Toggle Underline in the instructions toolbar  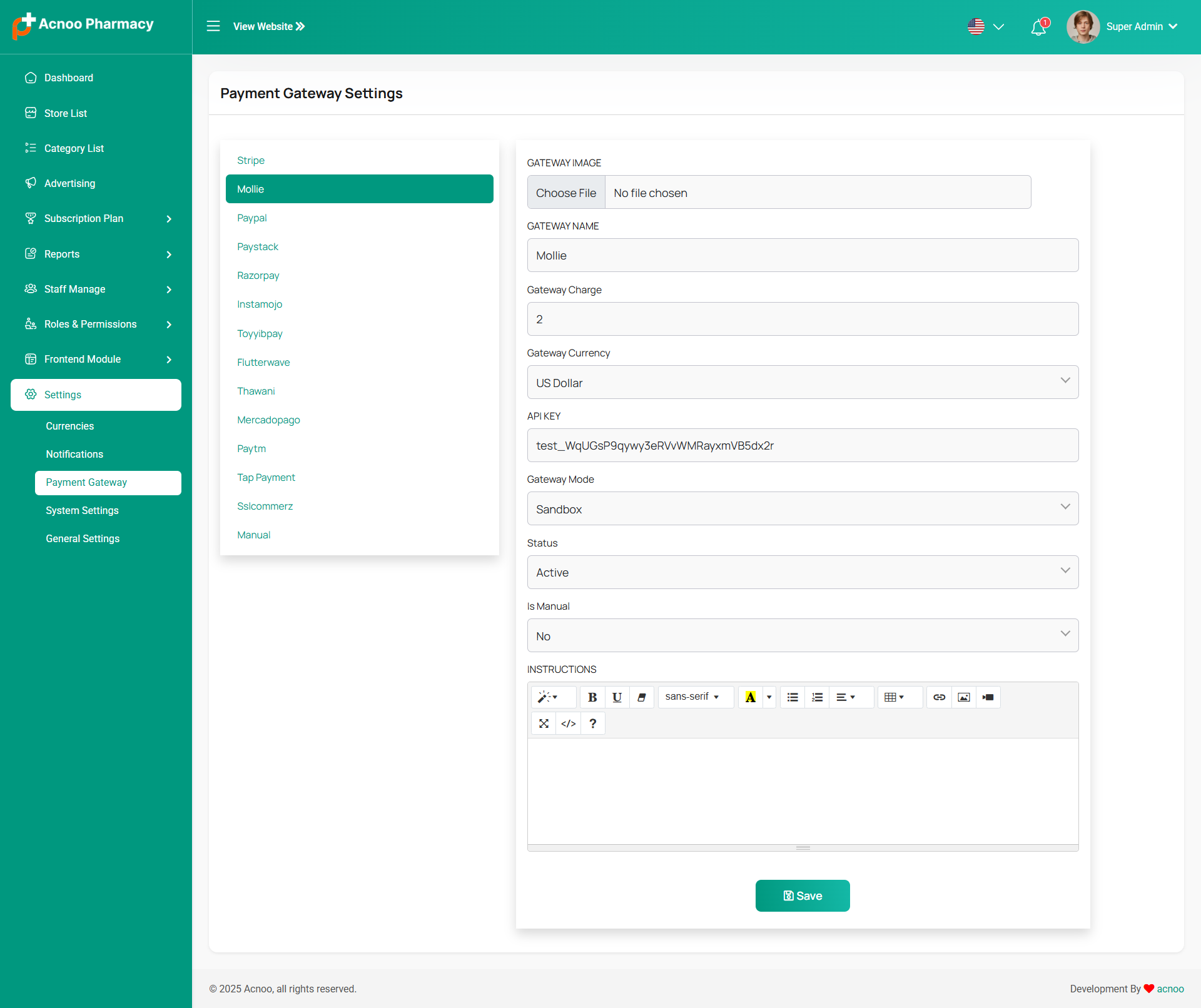click(617, 697)
